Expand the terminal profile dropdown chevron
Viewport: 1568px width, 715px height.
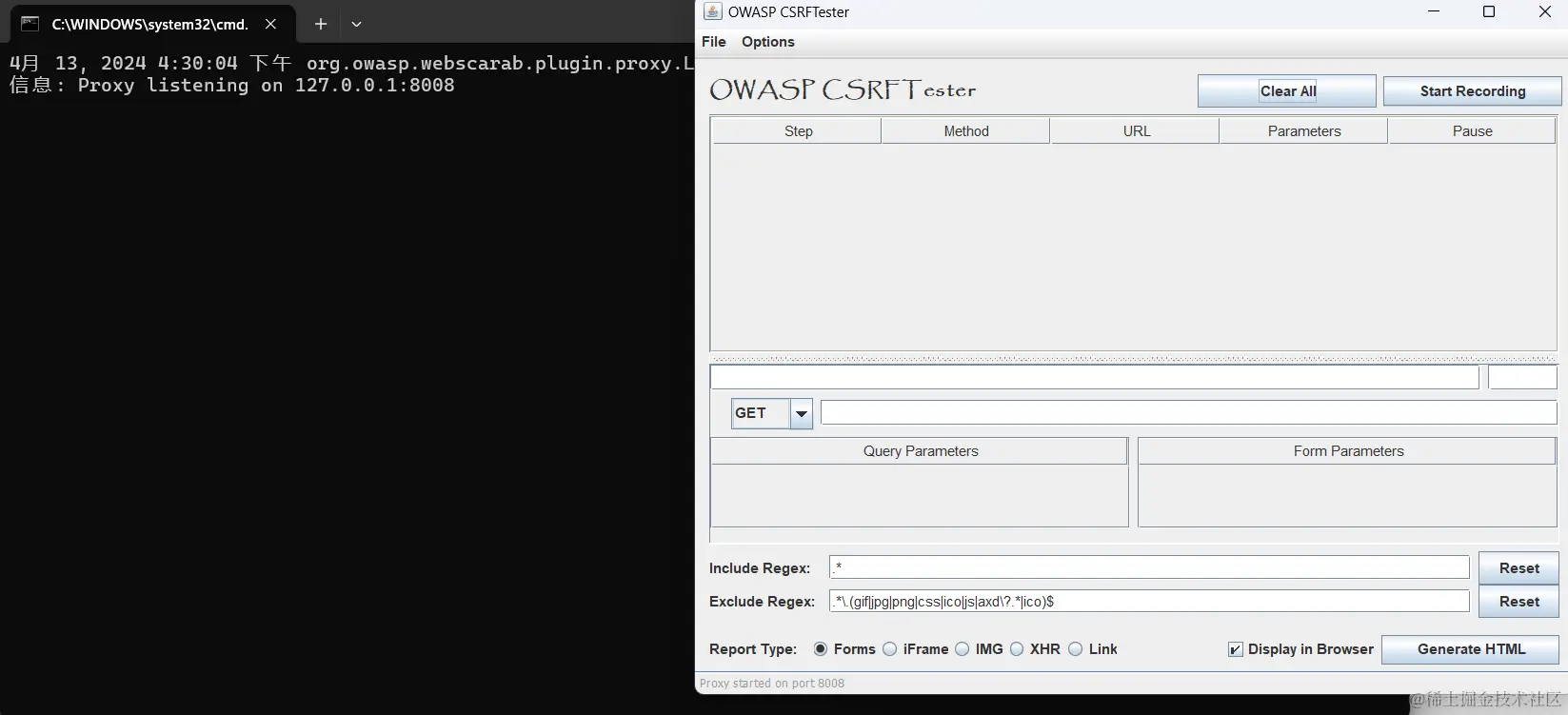point(356,24)
